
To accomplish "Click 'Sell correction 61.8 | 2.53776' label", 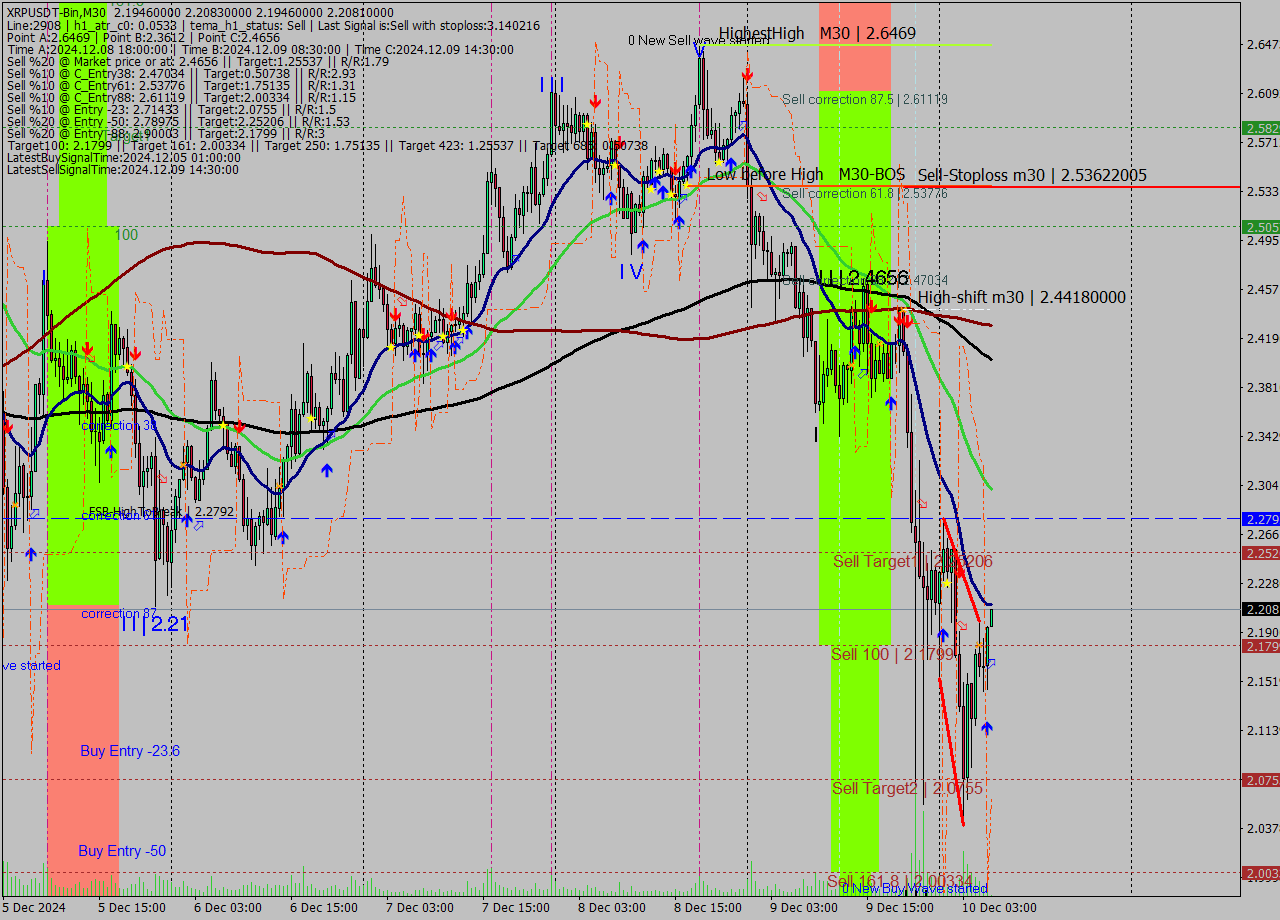I will coord(865,193).
